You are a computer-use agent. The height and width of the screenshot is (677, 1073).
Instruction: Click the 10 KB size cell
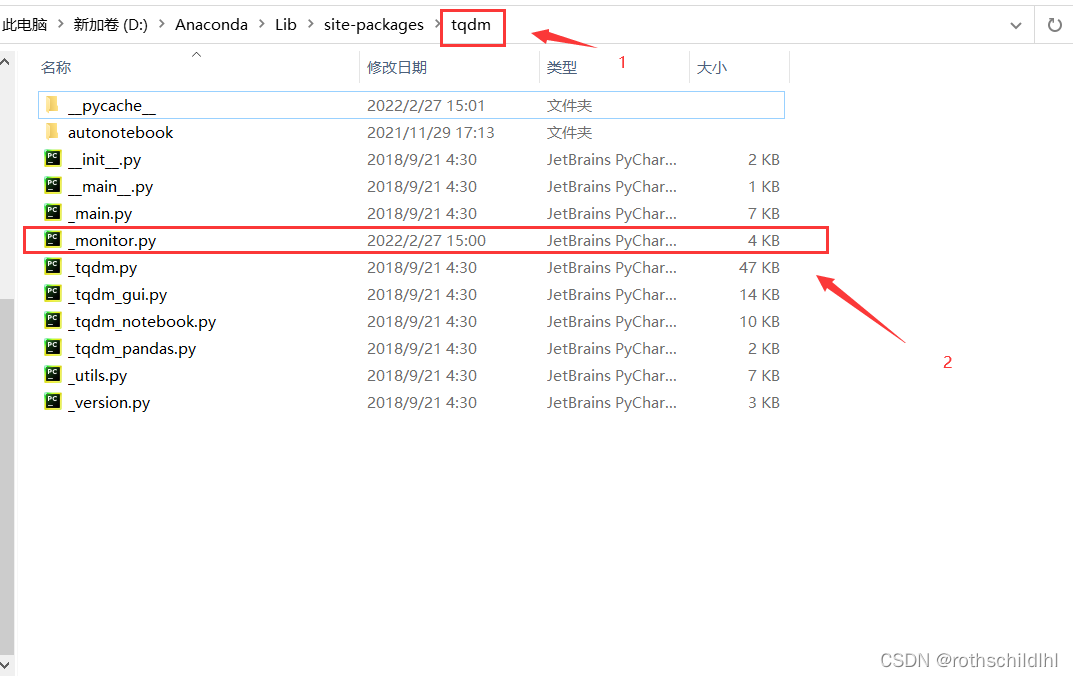tap(759, 322)
